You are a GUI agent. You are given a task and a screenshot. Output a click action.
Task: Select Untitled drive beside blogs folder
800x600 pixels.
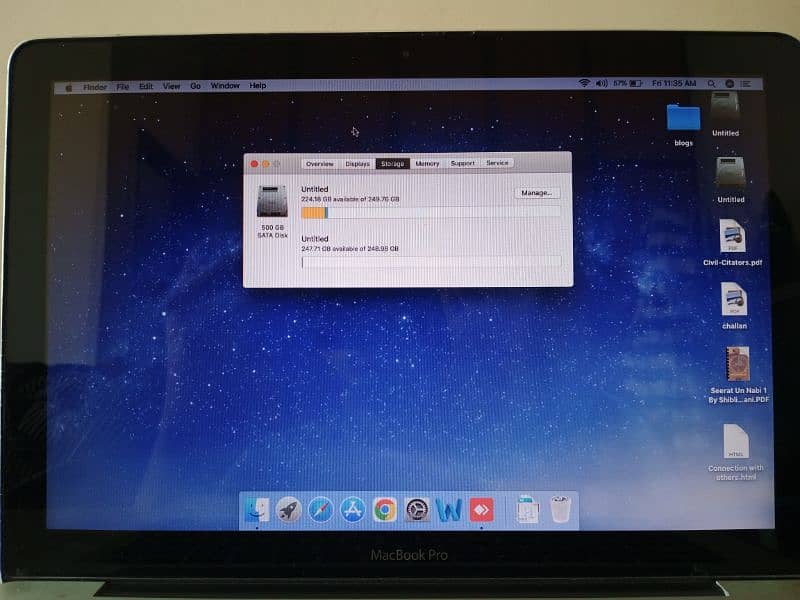(726, 108)
